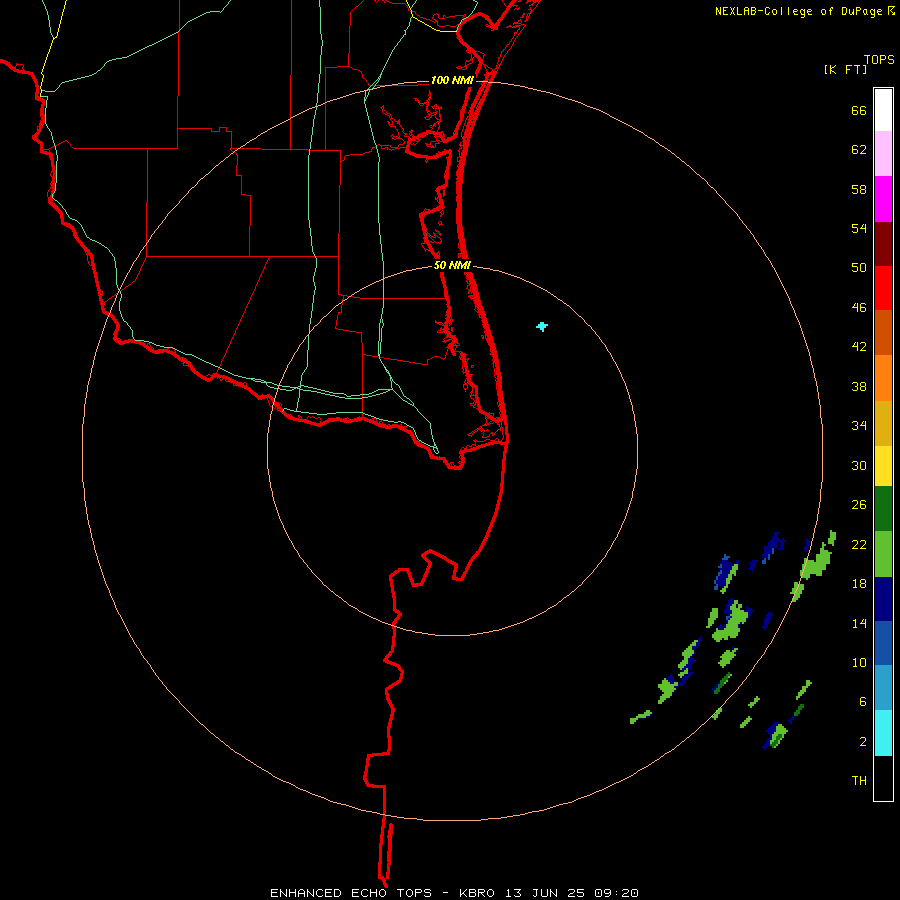This screenshot has height=900, width=900.
Task: Click the legend value 46
Action: click(x=859, y=308)
